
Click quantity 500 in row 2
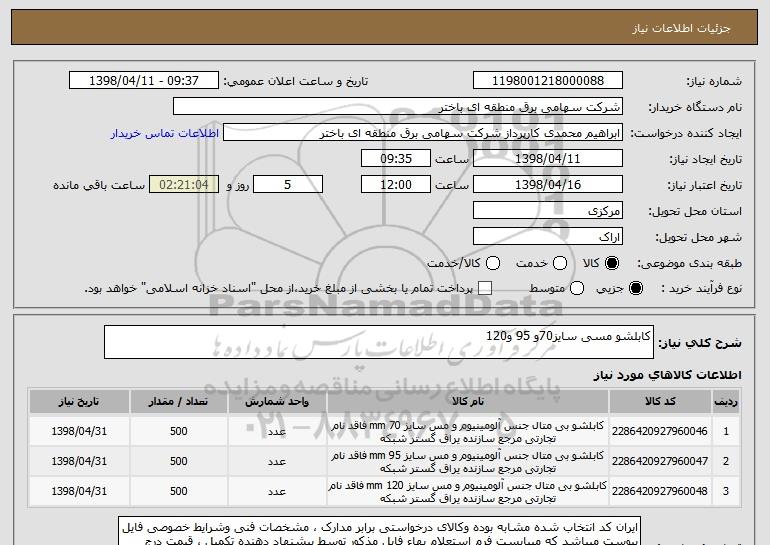click(178, 461)
